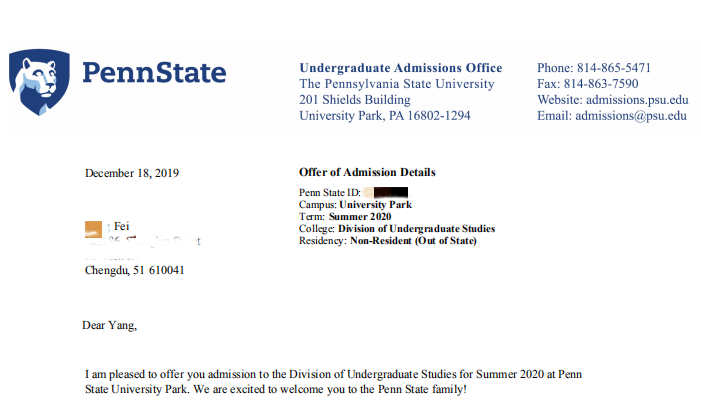The image size is (701, 406).
Task: Click University Park, PA 16802-1294 line
Action: [x=385, y=116]
